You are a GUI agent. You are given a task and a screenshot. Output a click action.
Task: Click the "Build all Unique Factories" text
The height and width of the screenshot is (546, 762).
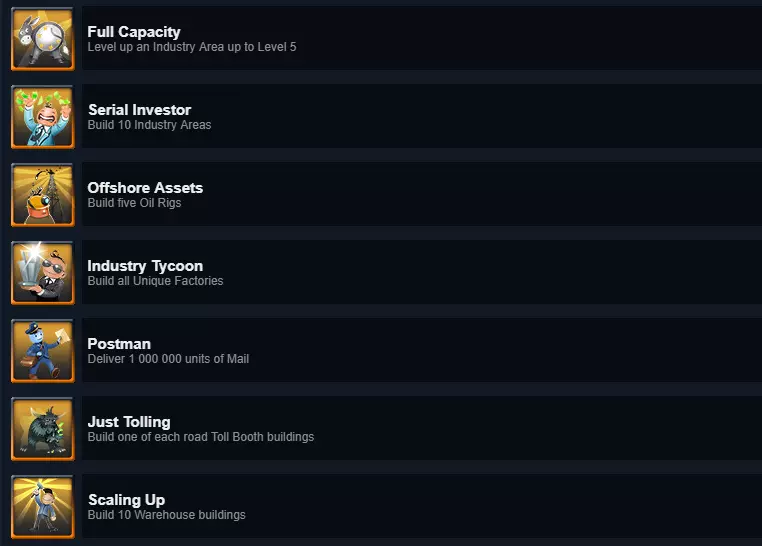click(x=155, y=281)
